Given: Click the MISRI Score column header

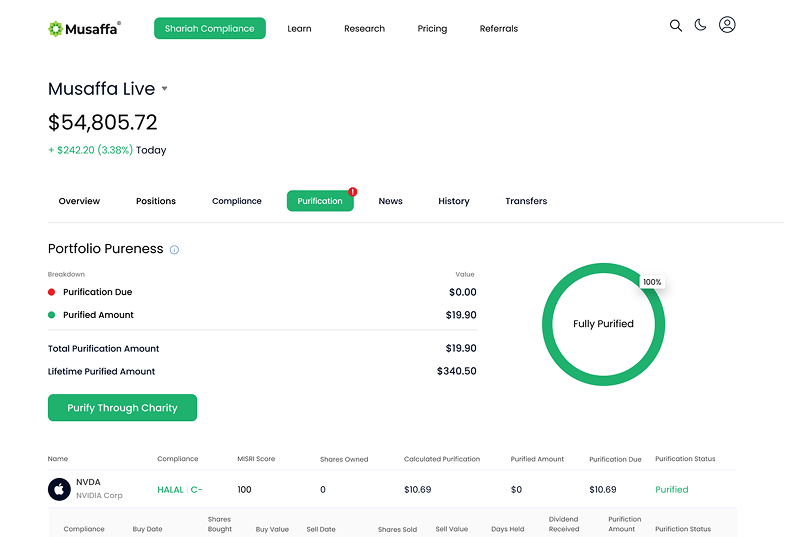Looking at the screenshot, I should coord(256,458).
